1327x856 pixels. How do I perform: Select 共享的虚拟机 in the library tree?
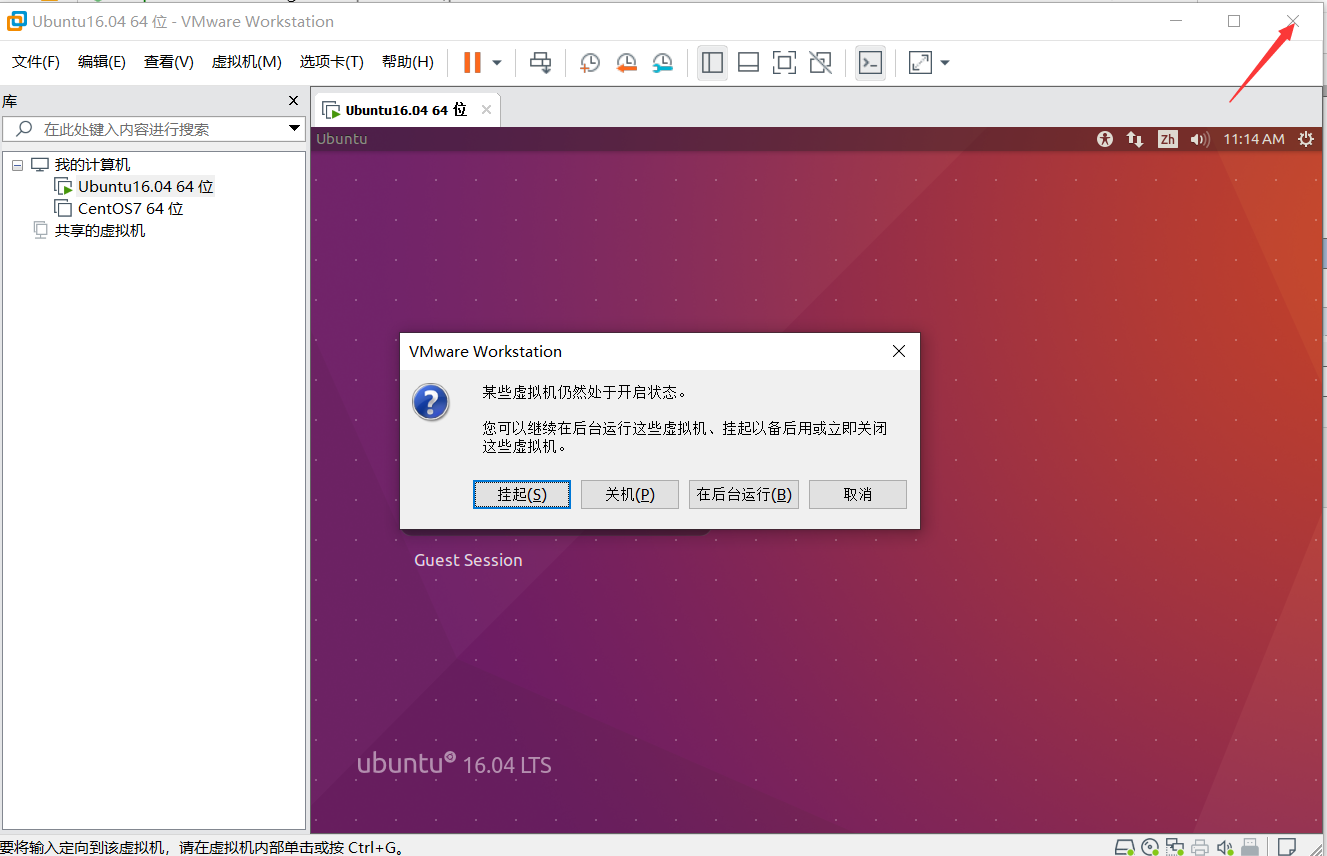(x=100, y=231)
